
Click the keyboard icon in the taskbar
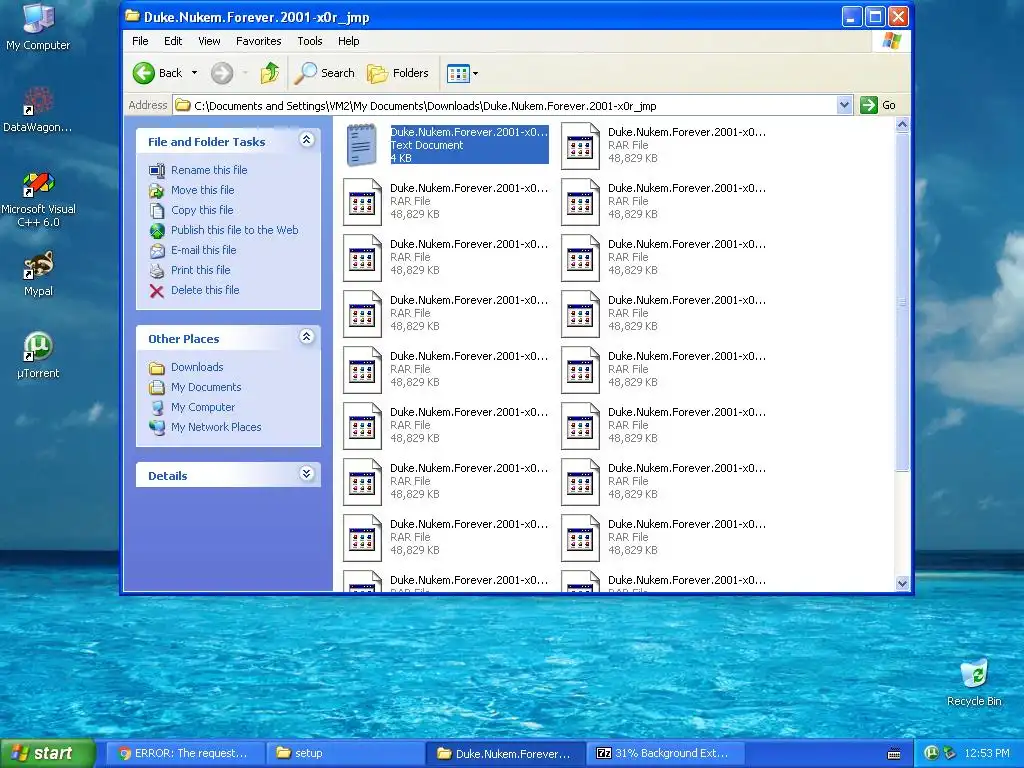tap(894, 754)
